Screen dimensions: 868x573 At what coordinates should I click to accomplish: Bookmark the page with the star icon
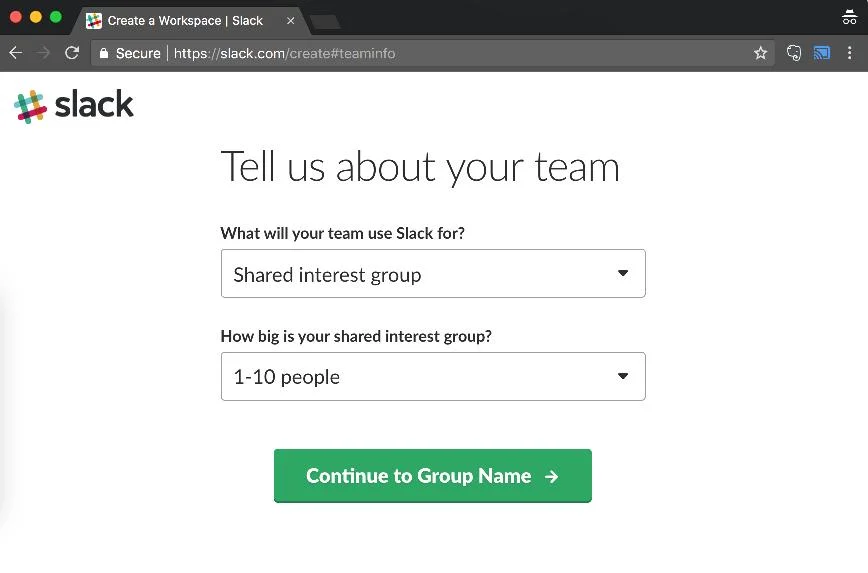pos(761,53)
